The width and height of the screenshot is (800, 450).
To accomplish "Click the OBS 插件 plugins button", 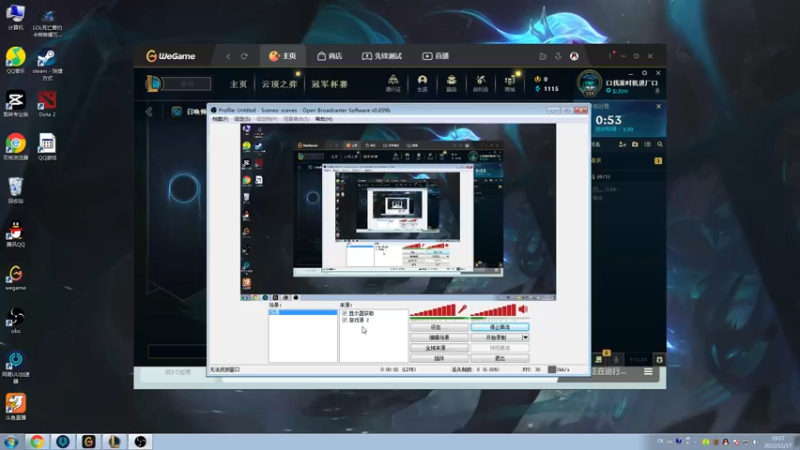I will click(x=439, y=359).
